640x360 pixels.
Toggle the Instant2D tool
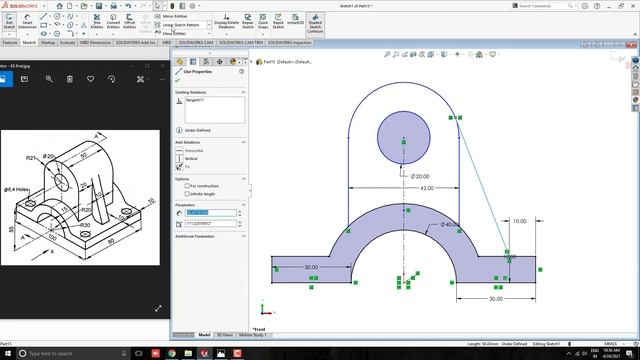pos(296,20)
